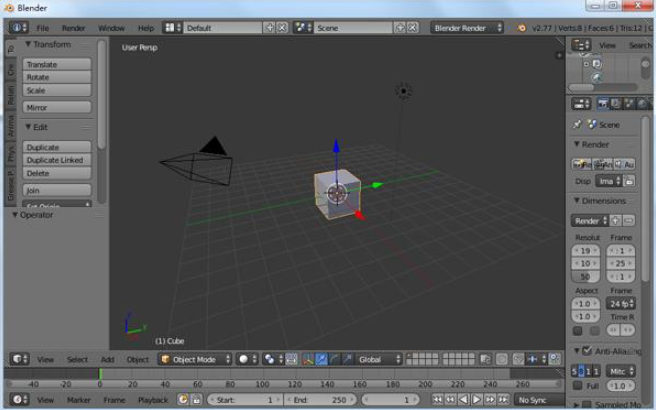Toggle the Anti-Aliasing checkbox
The height and width of the screenshot is (410, 656).
(587, 351)
